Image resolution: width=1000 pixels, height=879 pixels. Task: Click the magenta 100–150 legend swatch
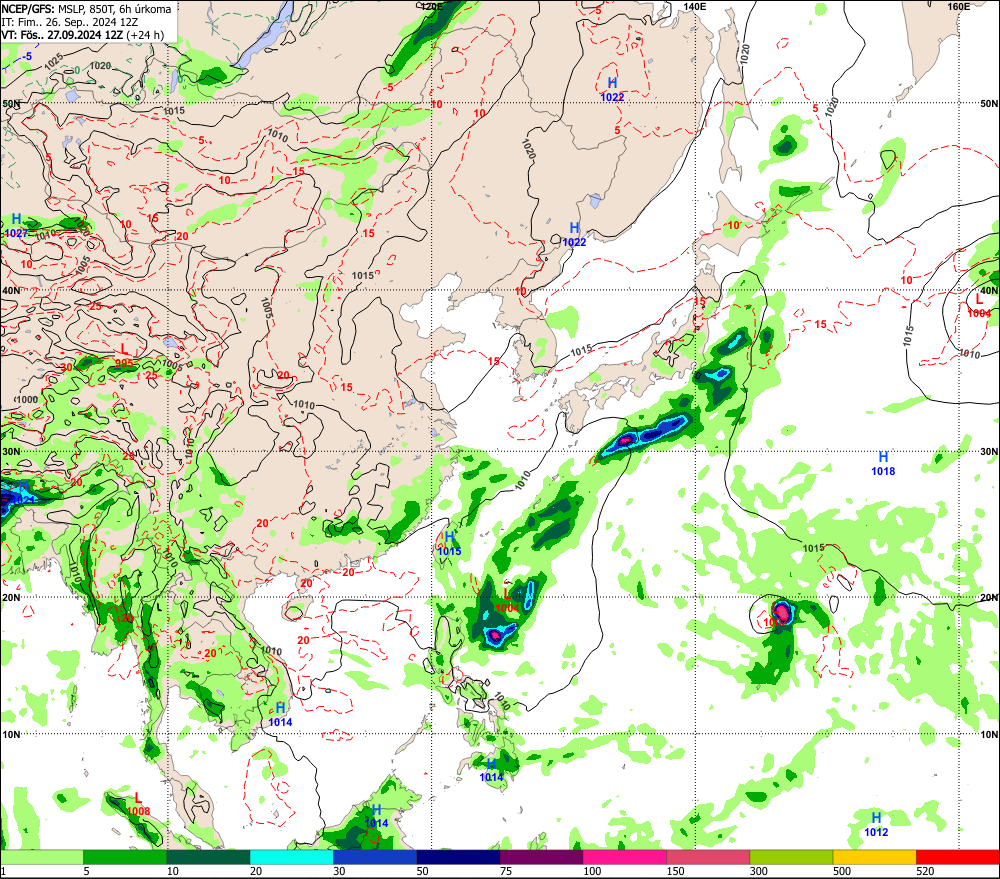(x=624, y=857)
